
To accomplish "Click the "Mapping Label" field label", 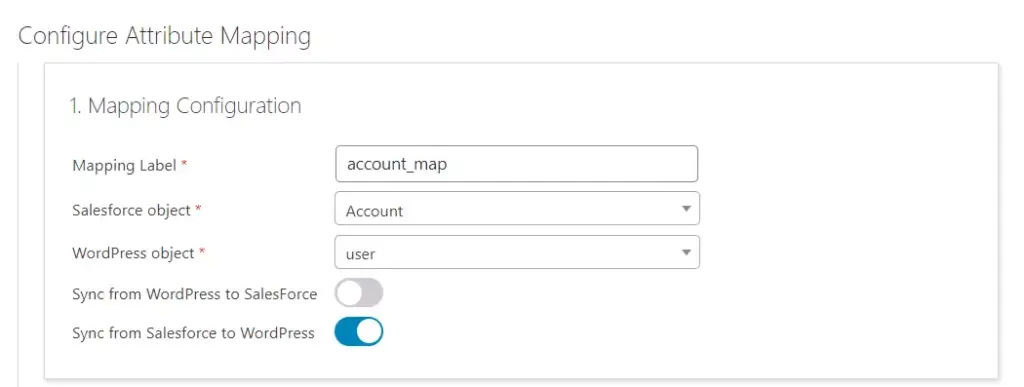I will click(124, 166).
